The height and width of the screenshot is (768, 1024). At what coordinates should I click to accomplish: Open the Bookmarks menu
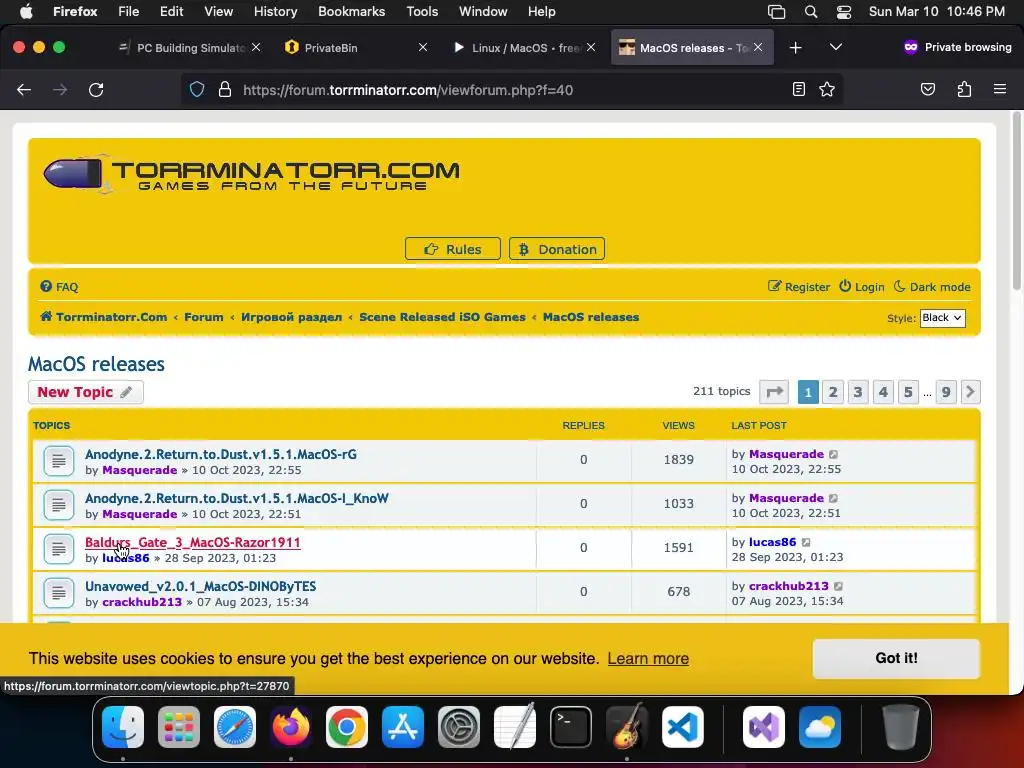[x=351, y=11]
